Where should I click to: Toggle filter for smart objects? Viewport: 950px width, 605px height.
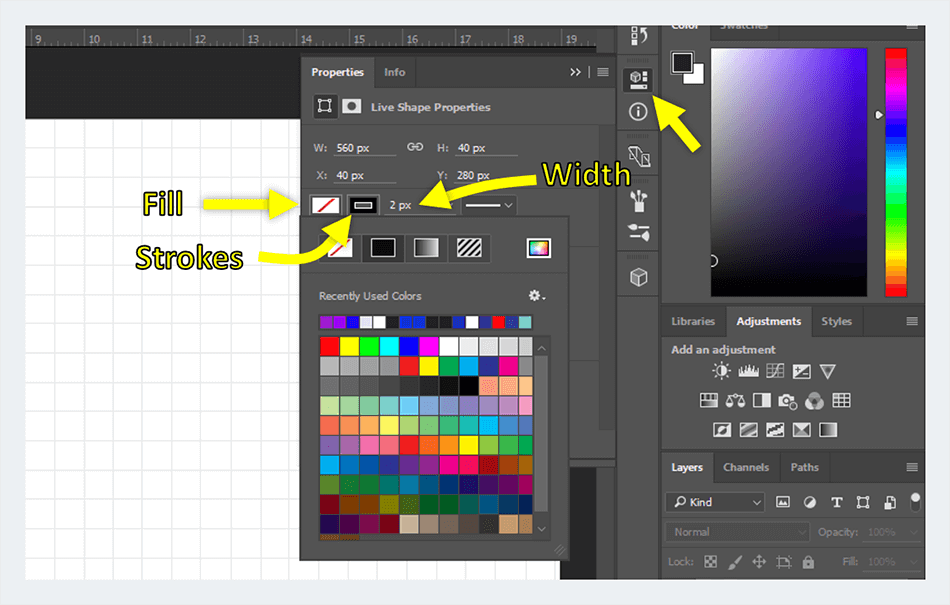pyautogui.click(x=889, y=502)
